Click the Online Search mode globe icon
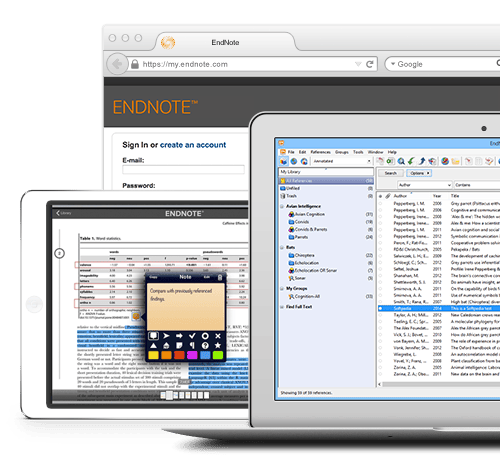 [294, 161]
